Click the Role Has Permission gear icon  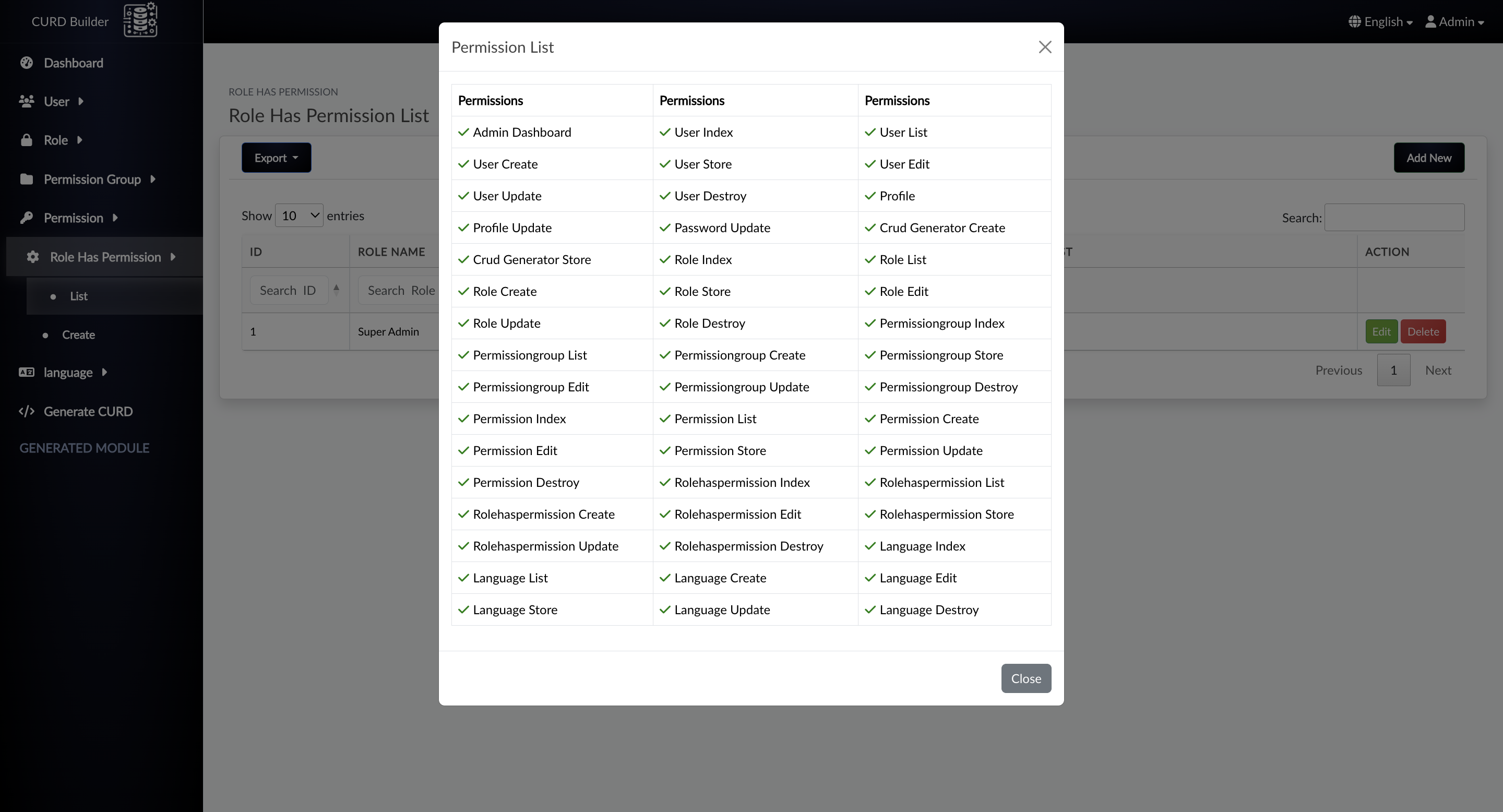point(33,257)
